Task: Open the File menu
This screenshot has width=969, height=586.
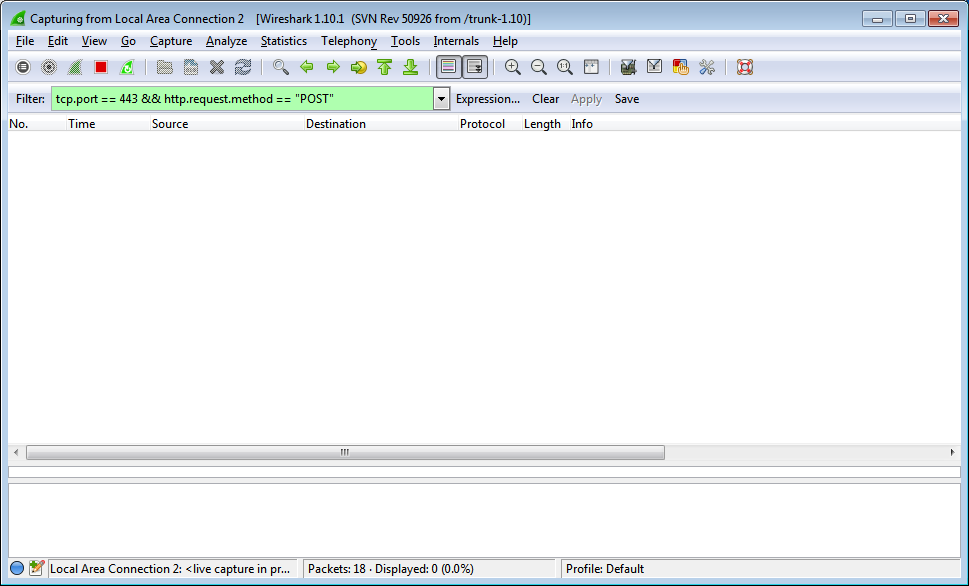Action: 25,41
